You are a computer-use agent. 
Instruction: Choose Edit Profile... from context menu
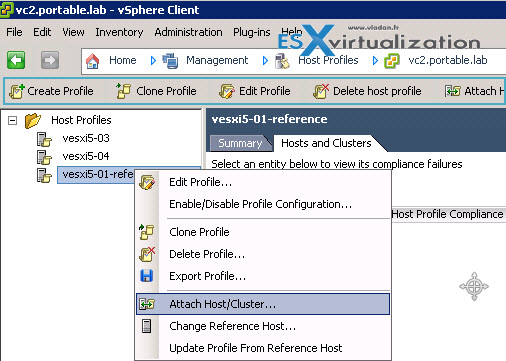point(263,182)
